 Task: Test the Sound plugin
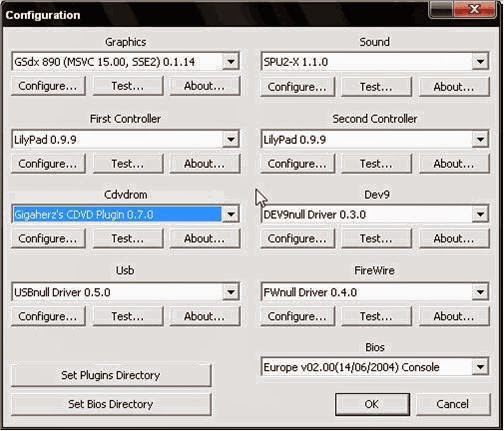376,87
